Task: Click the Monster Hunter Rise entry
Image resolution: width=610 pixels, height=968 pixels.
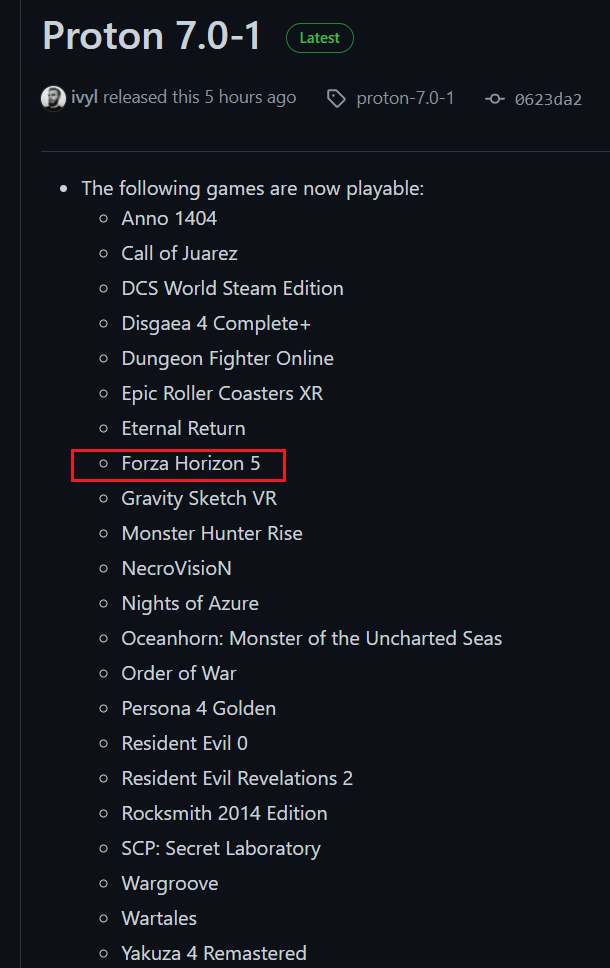Action: point(212,534)
